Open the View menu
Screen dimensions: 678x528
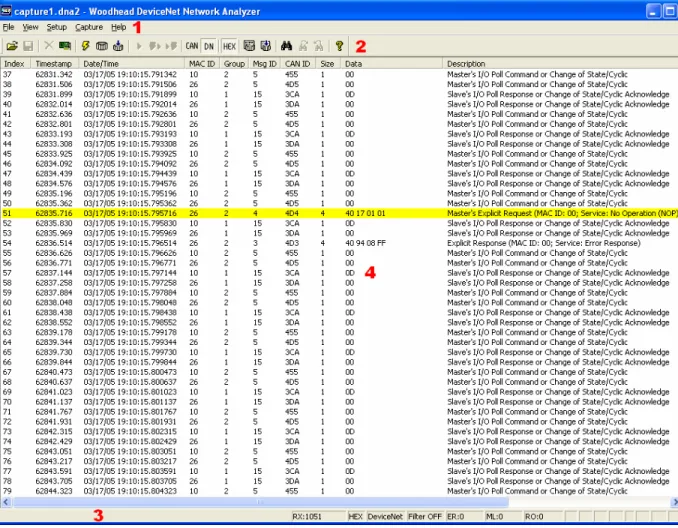[30, 27]
